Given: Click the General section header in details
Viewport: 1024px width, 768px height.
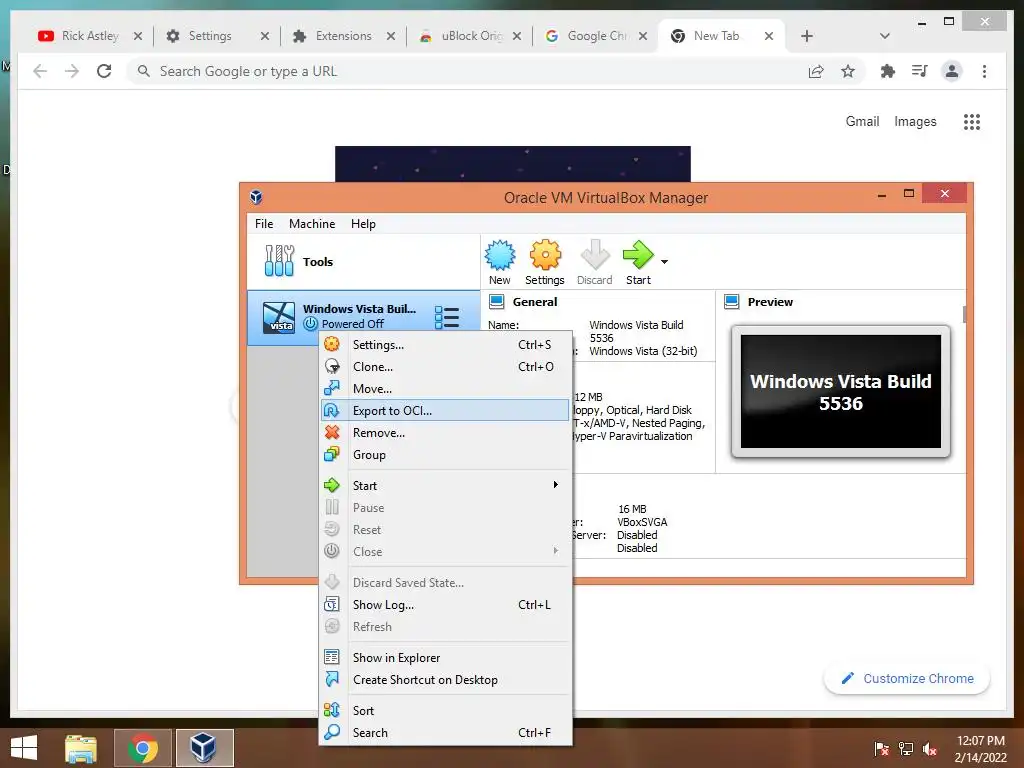Looking at the screenshot, I should coord(534,302).
